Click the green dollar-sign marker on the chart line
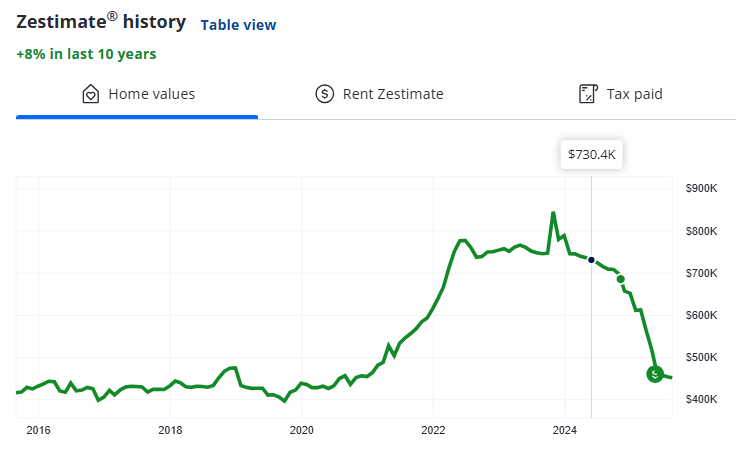 655,374
